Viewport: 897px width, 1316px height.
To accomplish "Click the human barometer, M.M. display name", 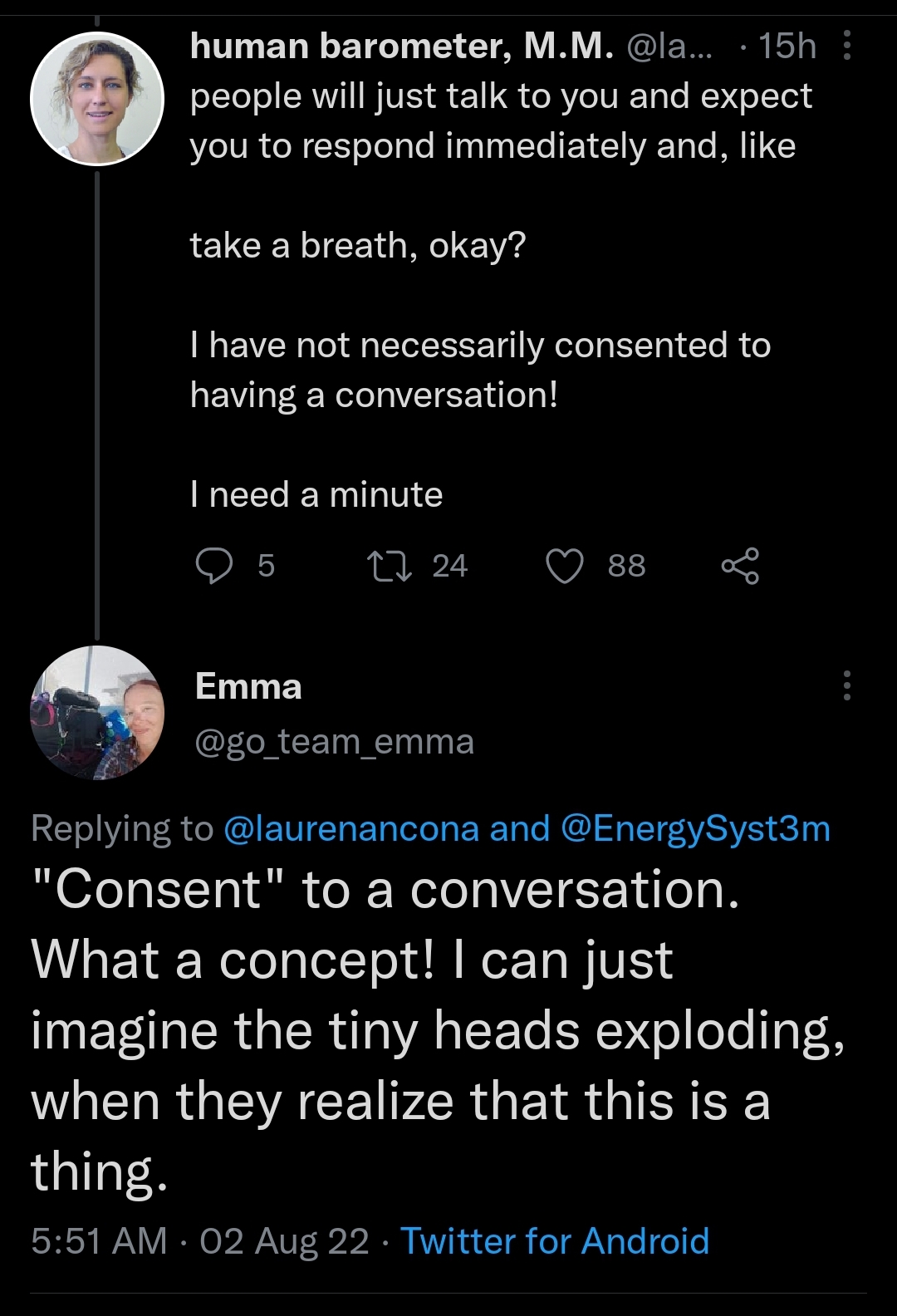I will [402, 46].
